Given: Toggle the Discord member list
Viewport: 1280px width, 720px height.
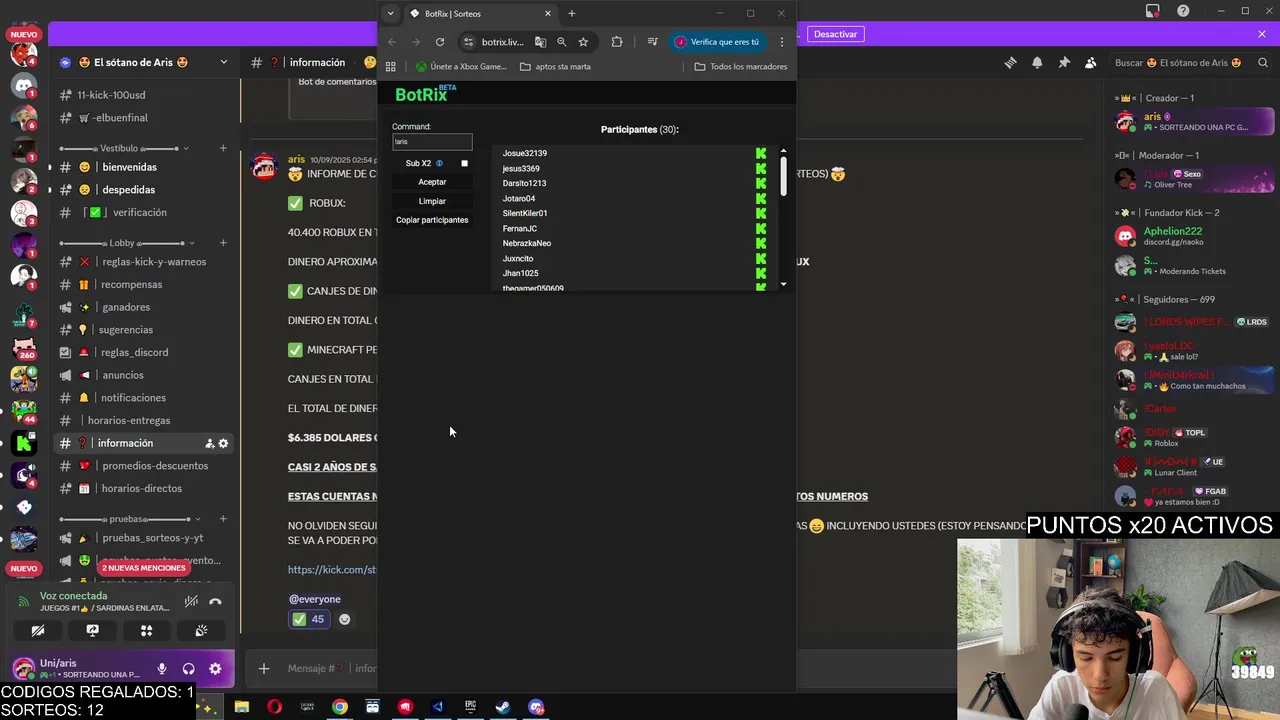Looking at the screenshot, I should pyautogui.click(x=1091, y=63).
